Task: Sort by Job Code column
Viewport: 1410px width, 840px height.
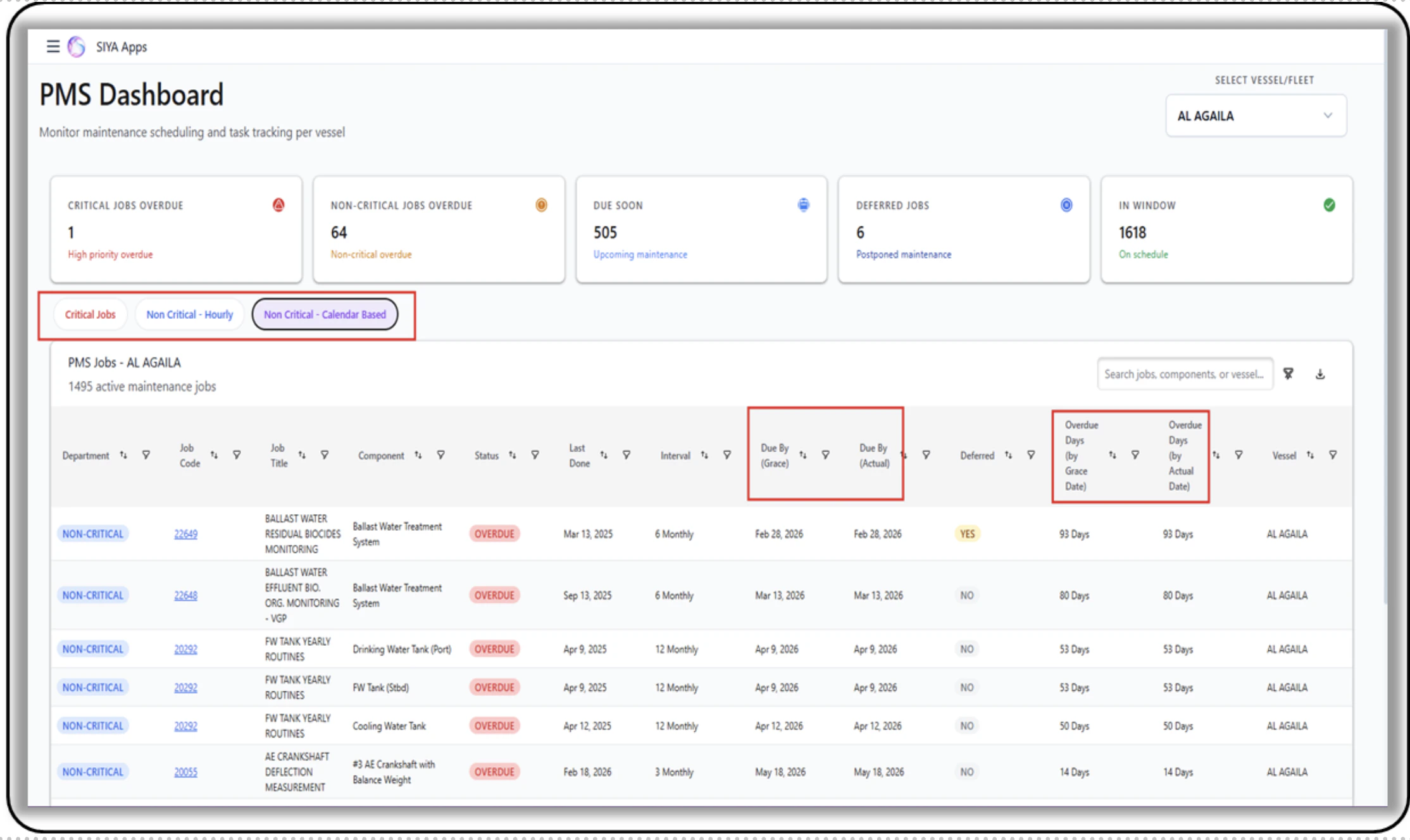Action: click(214, 455)
